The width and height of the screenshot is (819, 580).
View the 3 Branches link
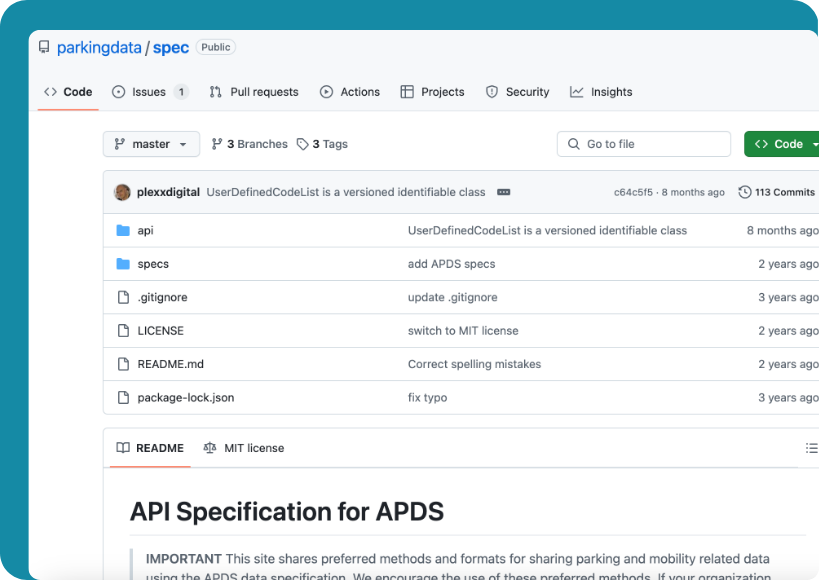(250, 144)
